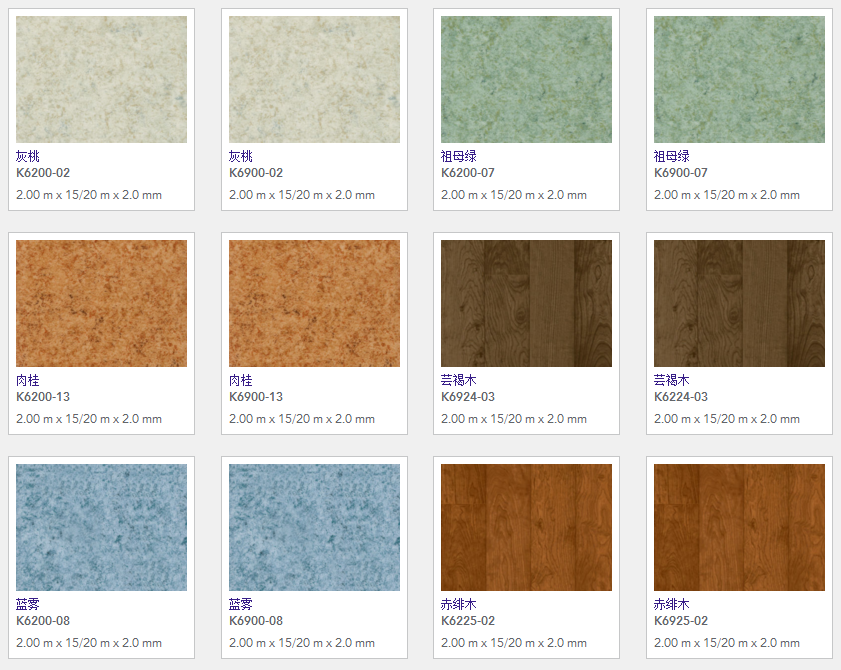This screenshot has height=670, width=841.
Task: Open the 赤绯木 name link above K6925-02
Action: click(672, 605)
